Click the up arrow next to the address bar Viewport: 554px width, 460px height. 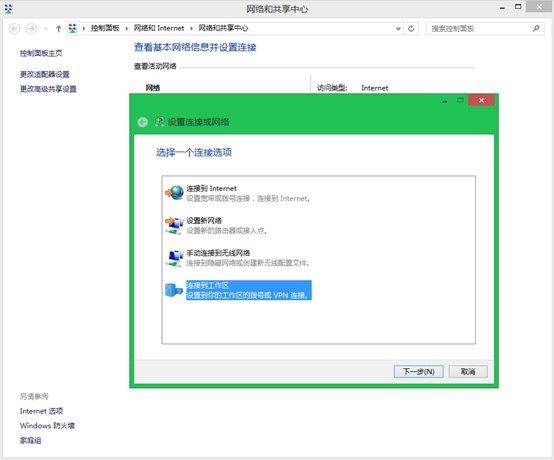coord(59,29)
